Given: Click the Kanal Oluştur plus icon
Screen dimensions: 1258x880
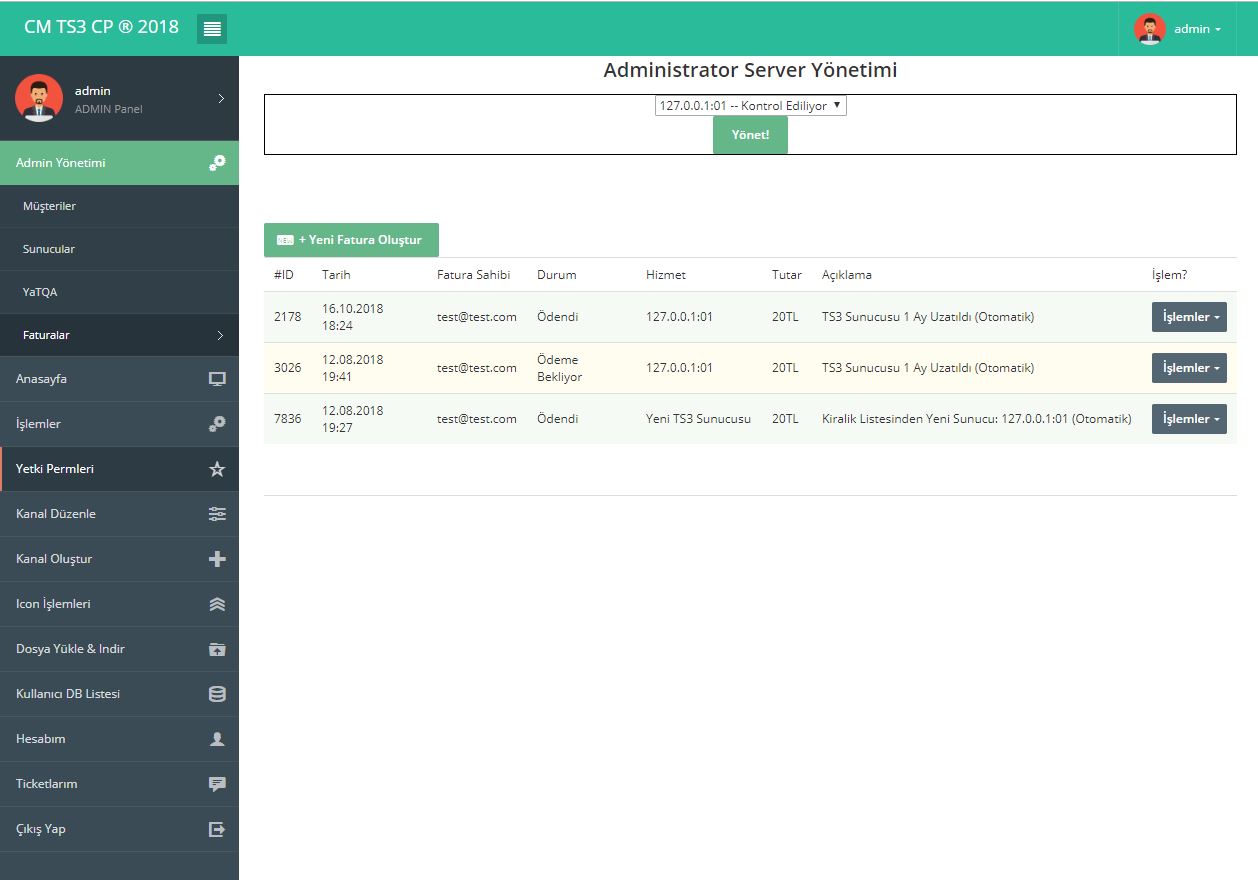Looking at the screenshot, I should (x=217, y=559).
